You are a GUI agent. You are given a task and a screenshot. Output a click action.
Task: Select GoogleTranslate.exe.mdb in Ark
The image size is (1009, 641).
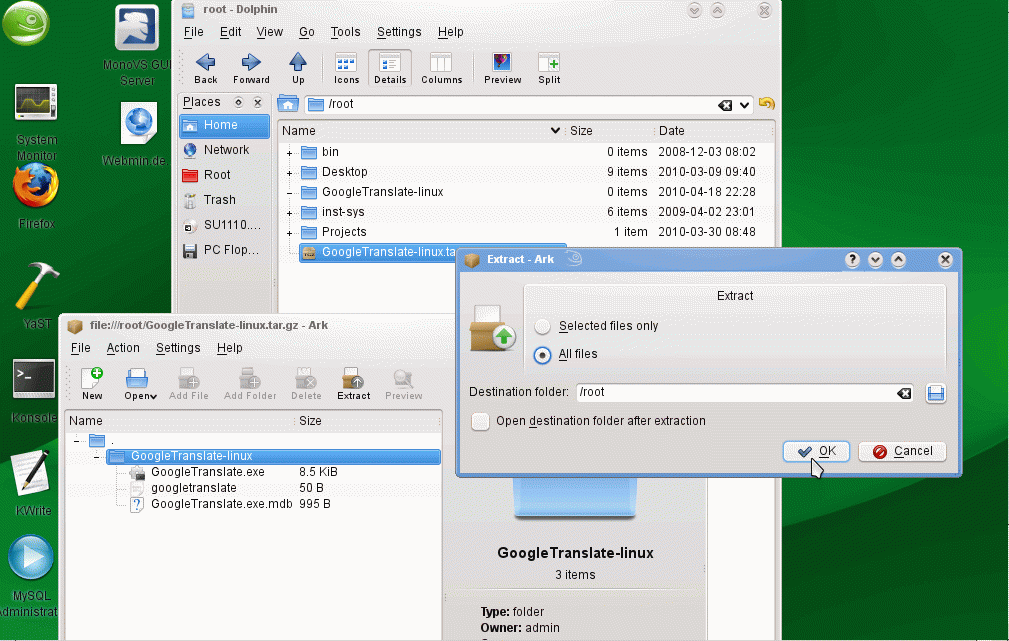coord(221,505)
